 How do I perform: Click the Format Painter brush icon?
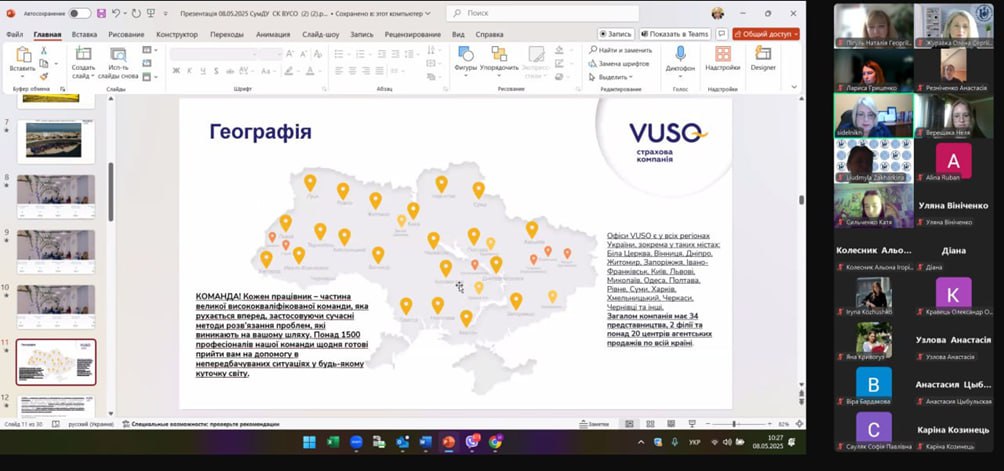[x=44, y=76]
